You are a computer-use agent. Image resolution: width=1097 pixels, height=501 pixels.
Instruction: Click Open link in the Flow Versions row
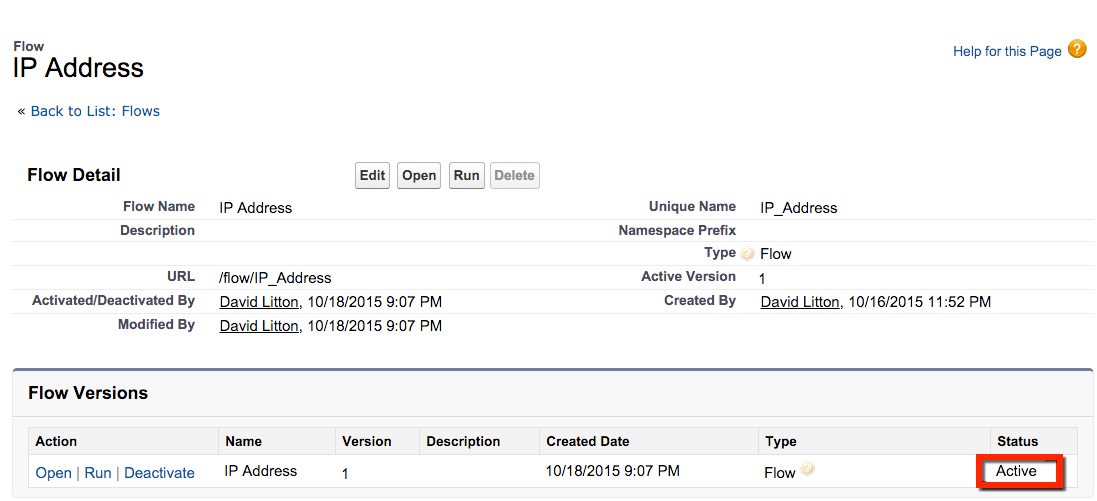(53, 473)
